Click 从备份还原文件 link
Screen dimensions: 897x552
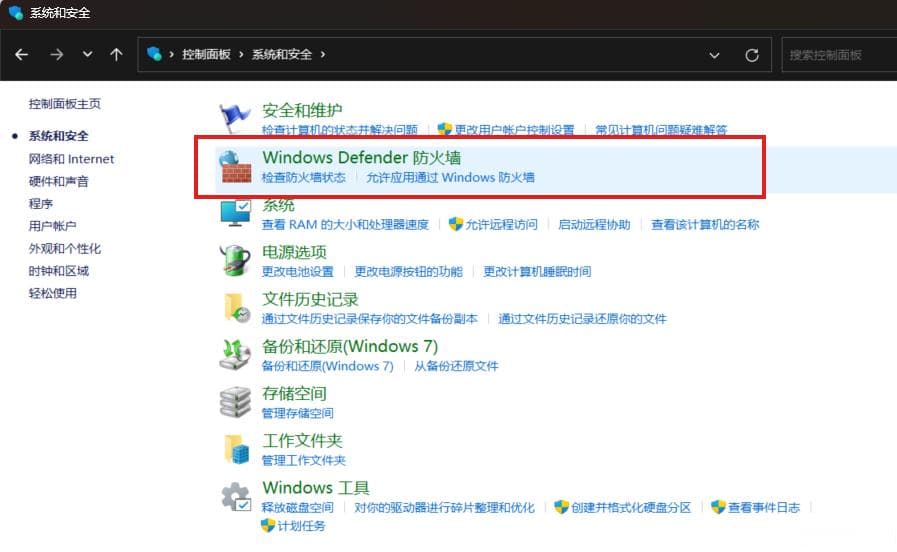click(x=456, y=366)
